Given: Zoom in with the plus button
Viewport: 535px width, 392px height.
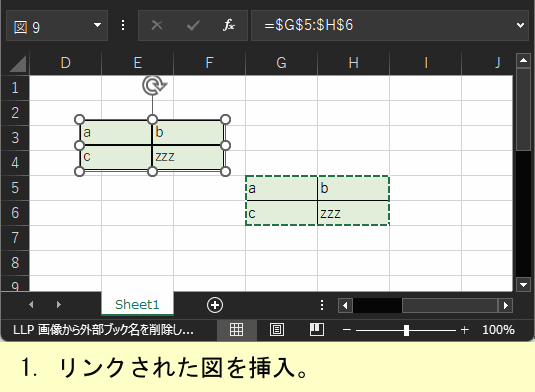Looking at the screenshot, I should coord(464,330).
